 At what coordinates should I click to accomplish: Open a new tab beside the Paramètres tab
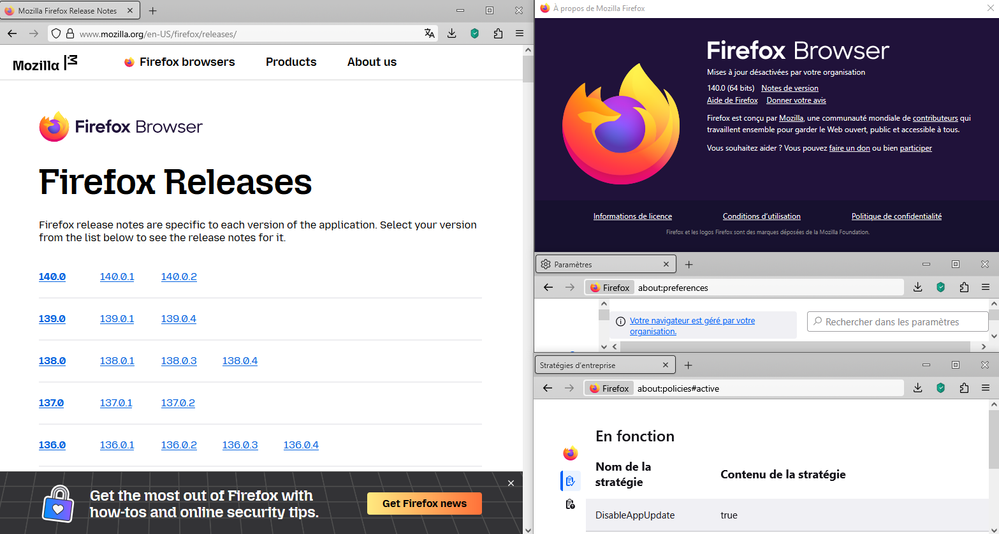tap(689, 264)
